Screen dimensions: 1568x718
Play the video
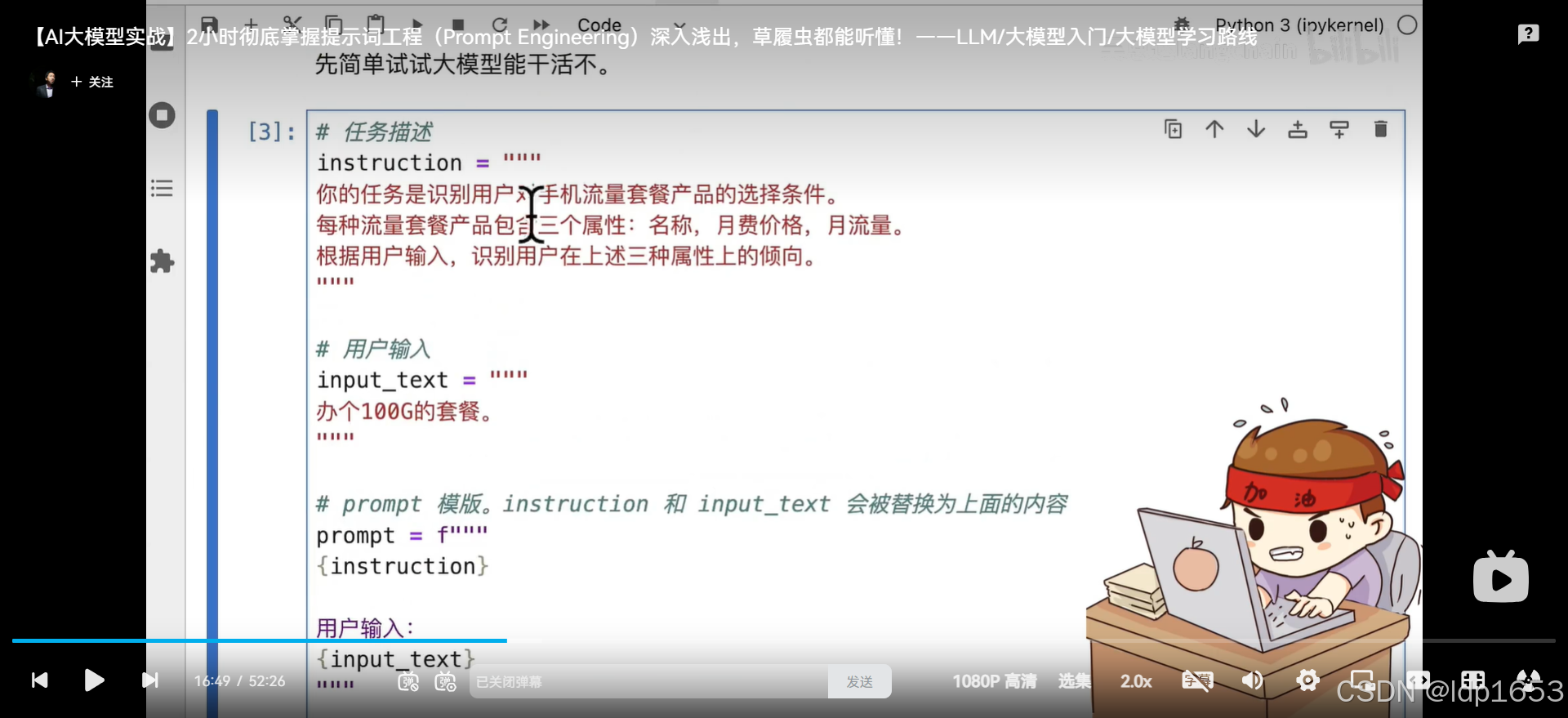(x=94, y=680)
